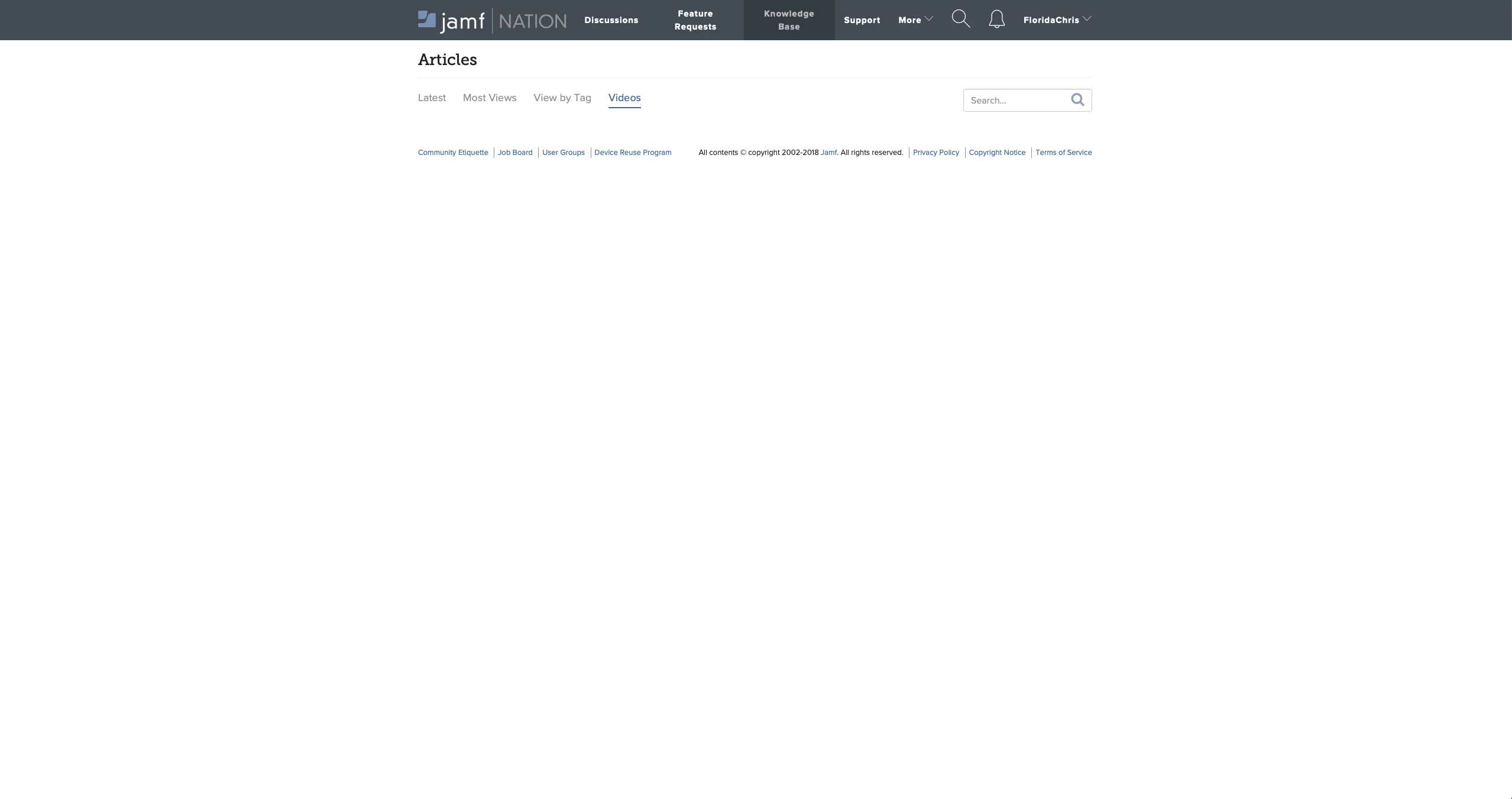Screen dimensions: 1512x799
Task: Read the Privacy Policy link
Action: pyautogui.click(x=935, y=153)
